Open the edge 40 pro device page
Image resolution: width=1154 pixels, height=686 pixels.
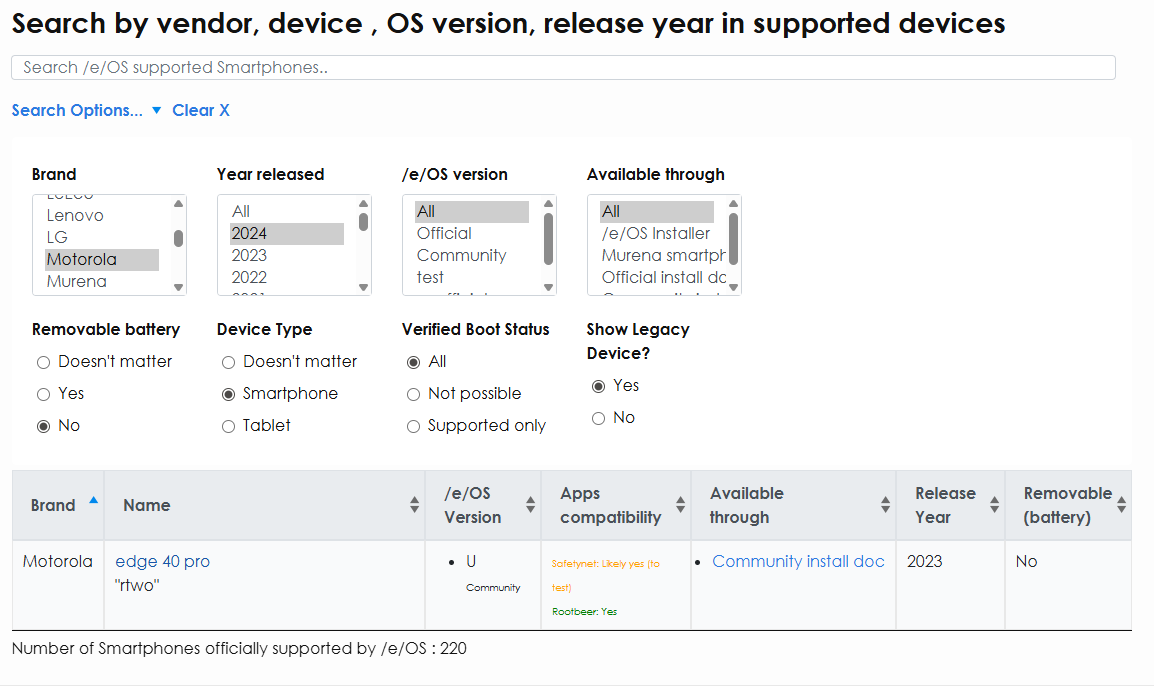163,562
